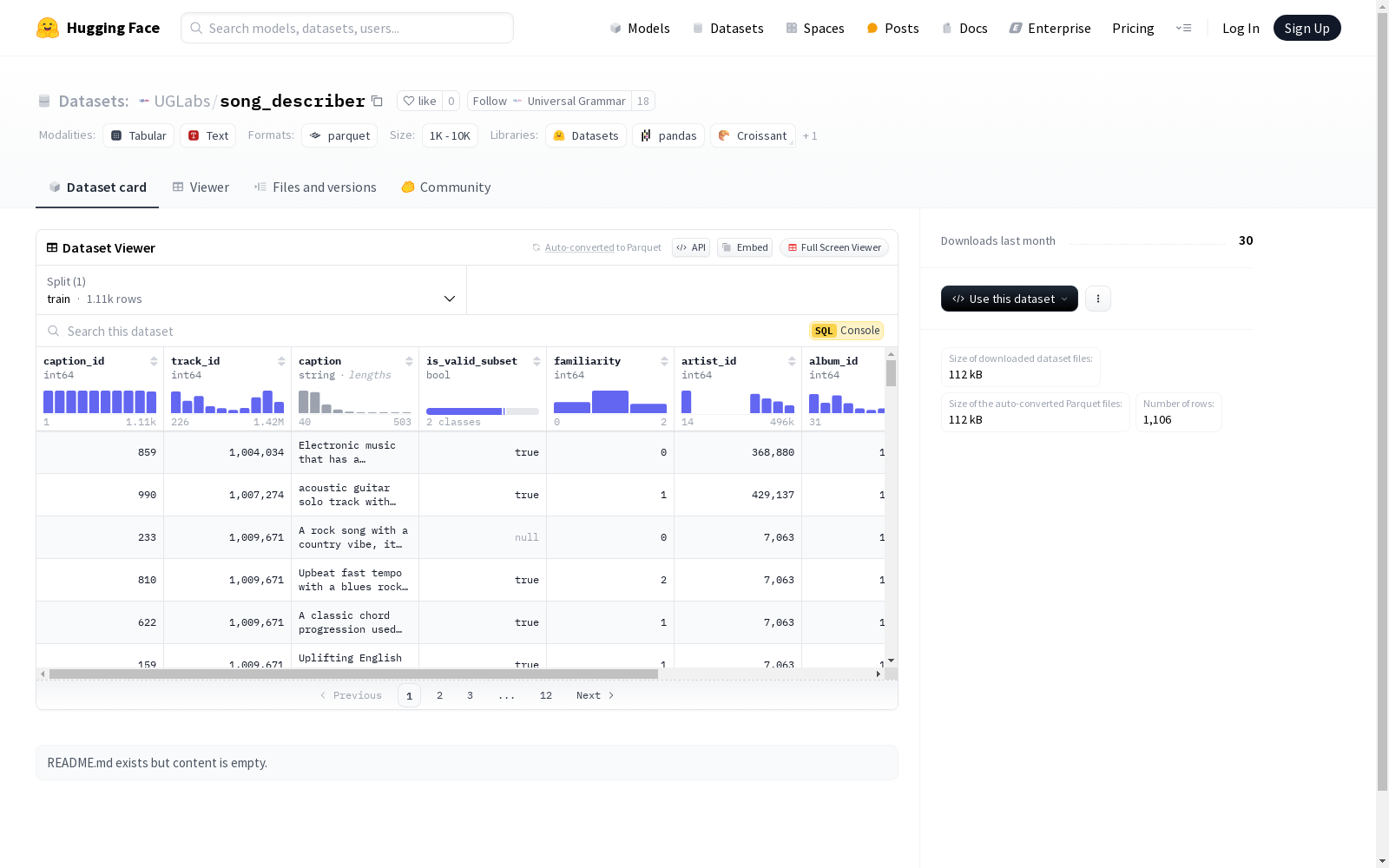
Task: Switch to the Dataset card tab
Action: (x=97, y=187)
